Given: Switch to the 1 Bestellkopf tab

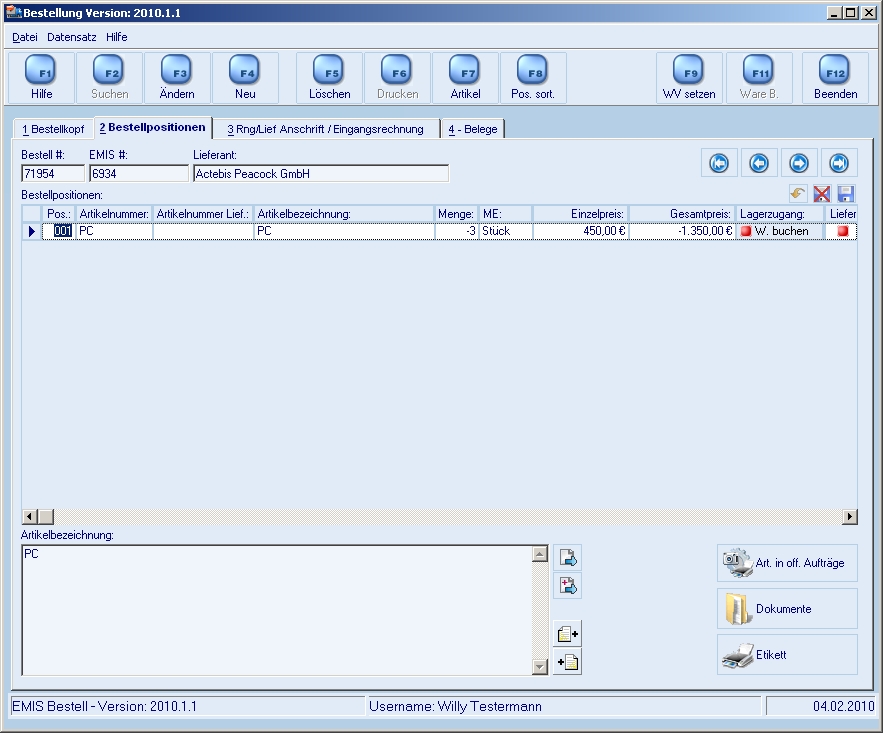Looking at the screenshot, I should click(53, 129).
